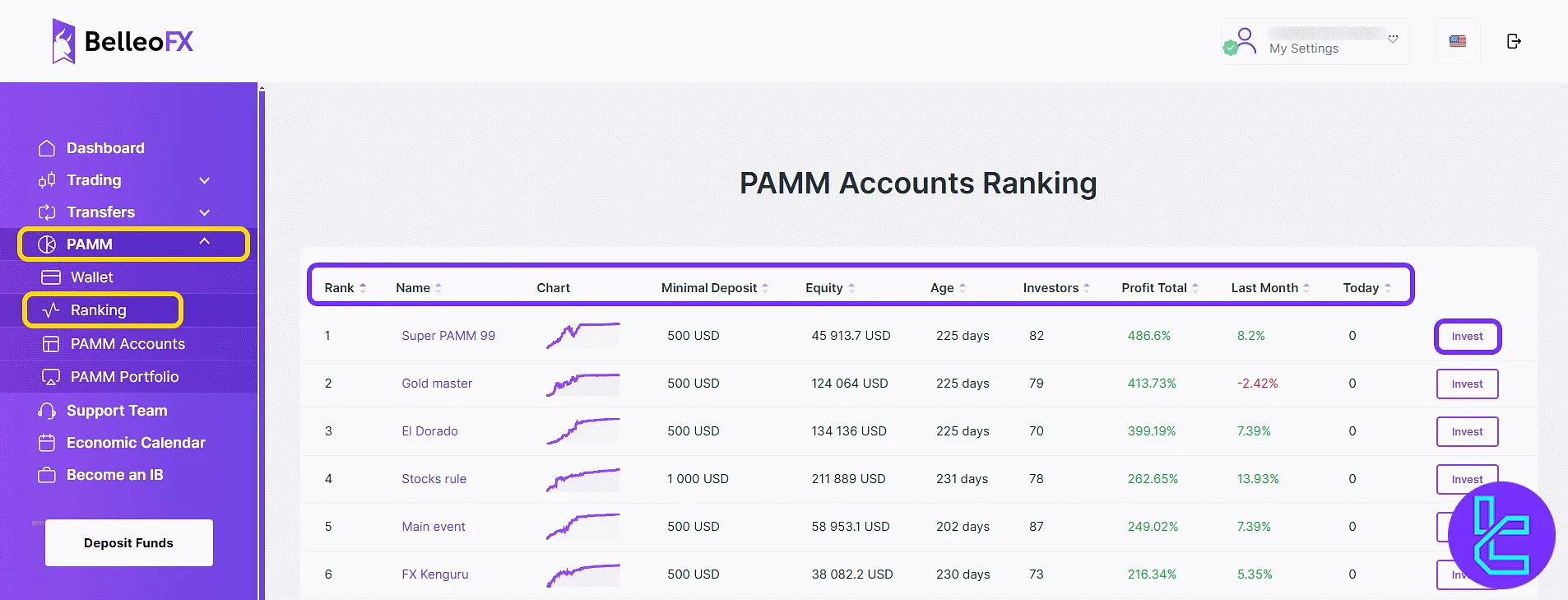Image resolution: width=1568 pixels, height=600 pixels.
Task: Click Super PAMM 99 profit 486.6%
Action: [1148, 336]
